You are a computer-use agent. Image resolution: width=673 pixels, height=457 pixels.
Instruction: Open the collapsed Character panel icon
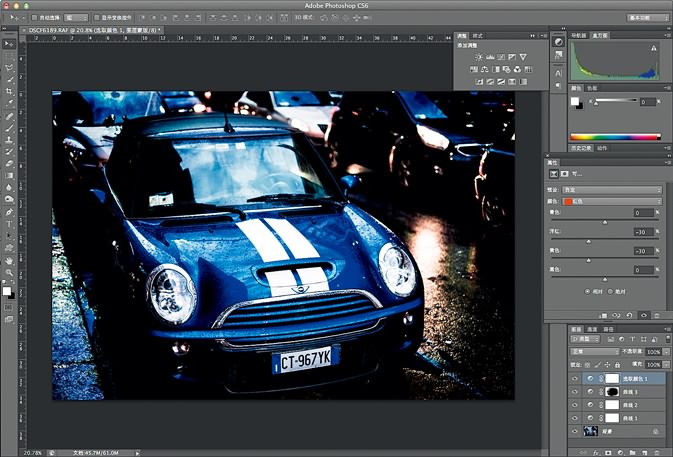[x=558, y=73]
